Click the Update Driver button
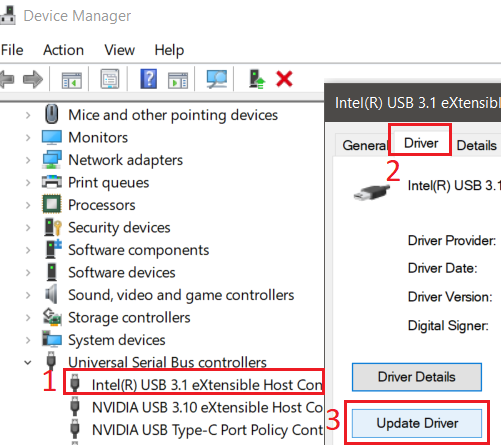 point(417,423)
